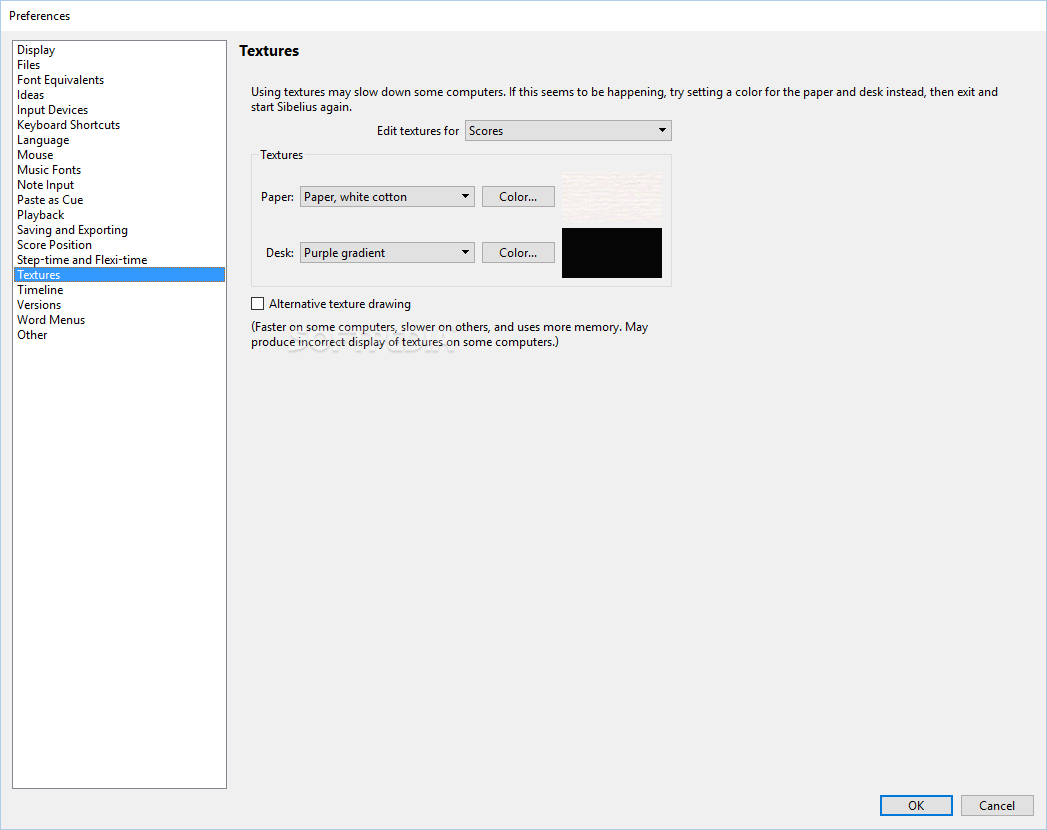The image size is (1047, 830).
Task: Click the black desk preview swatch
Action: point(612,253)
